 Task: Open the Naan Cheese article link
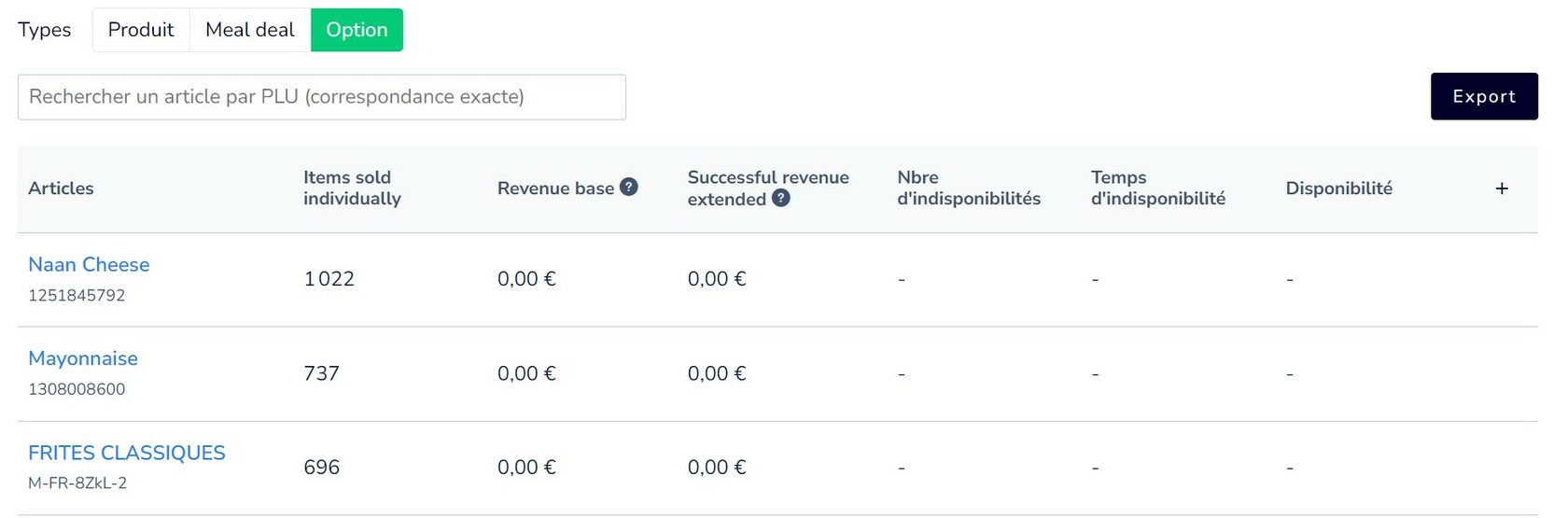click(x=89, y=264)
